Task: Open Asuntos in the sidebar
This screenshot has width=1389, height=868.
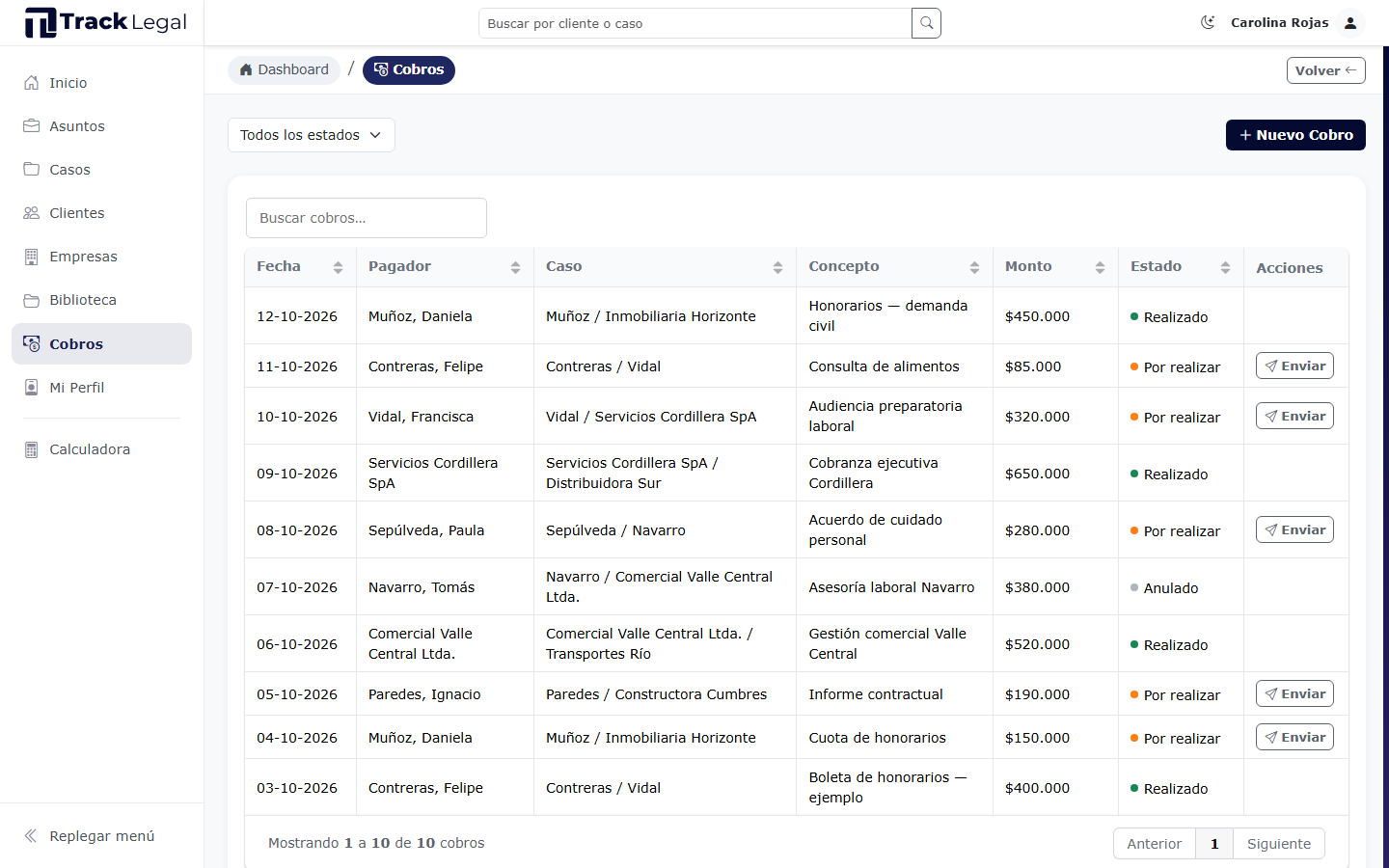Action: click(x=101, y=126)
